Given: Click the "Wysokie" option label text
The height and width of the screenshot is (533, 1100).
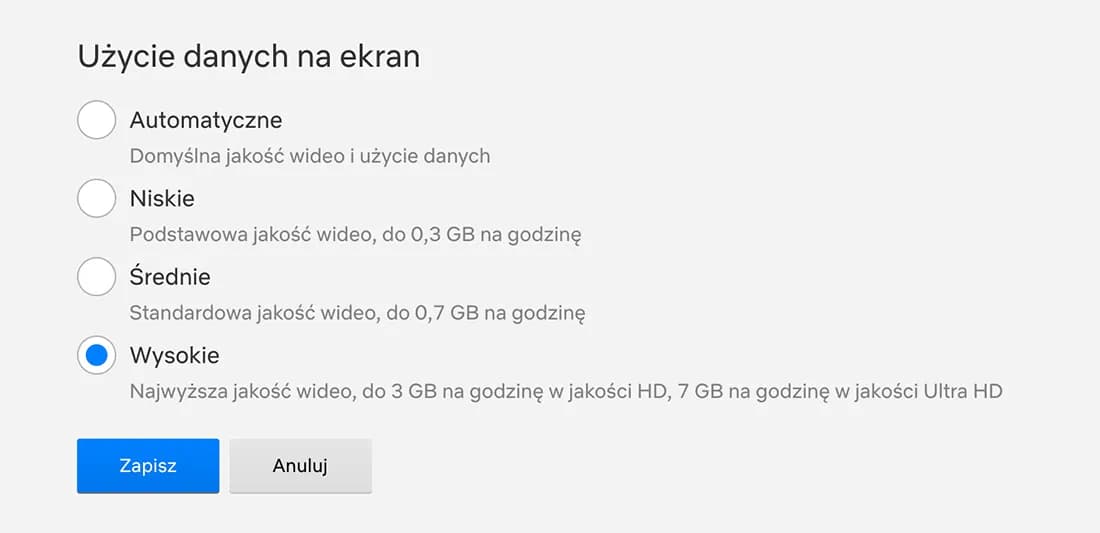Looking at the screenshot, I should tap(175, 355).
